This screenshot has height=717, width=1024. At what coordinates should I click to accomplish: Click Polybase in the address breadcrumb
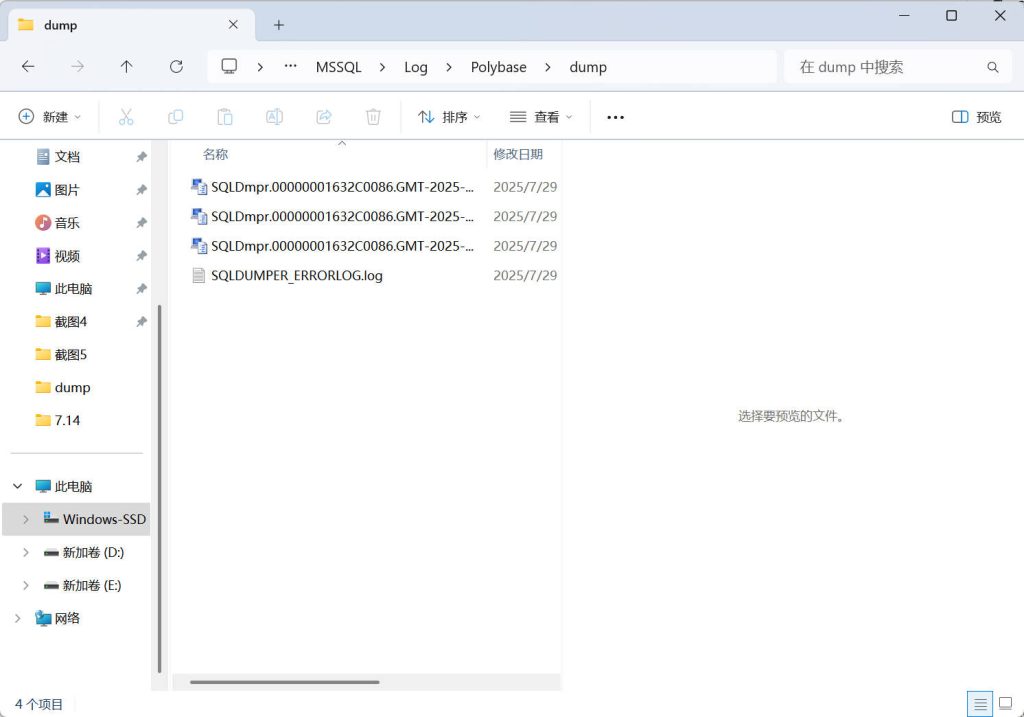pos(498,67)
